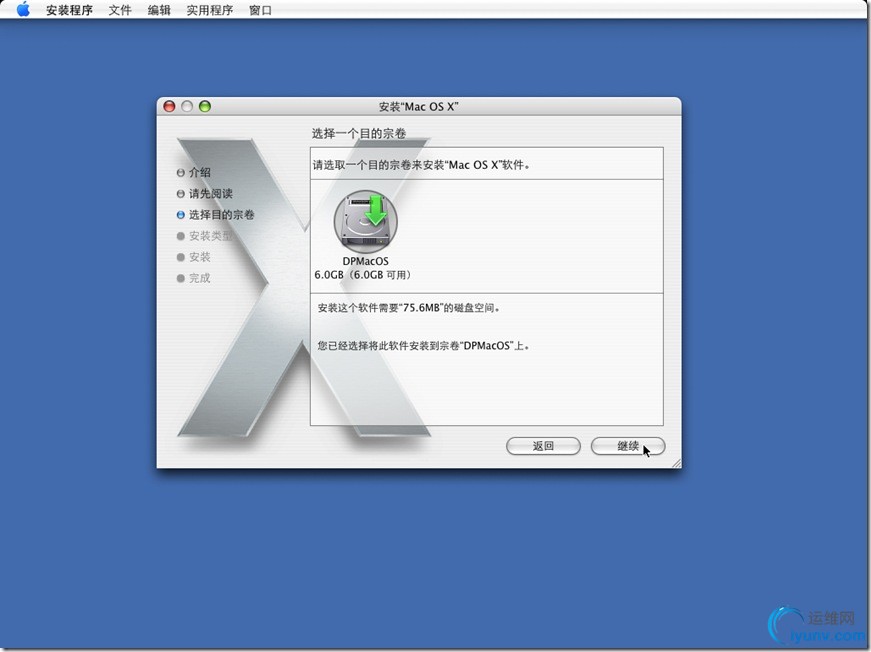
Task: Click the 安装类型 step in sidebar
Action: pyautogui.click(x=204, y=235)
